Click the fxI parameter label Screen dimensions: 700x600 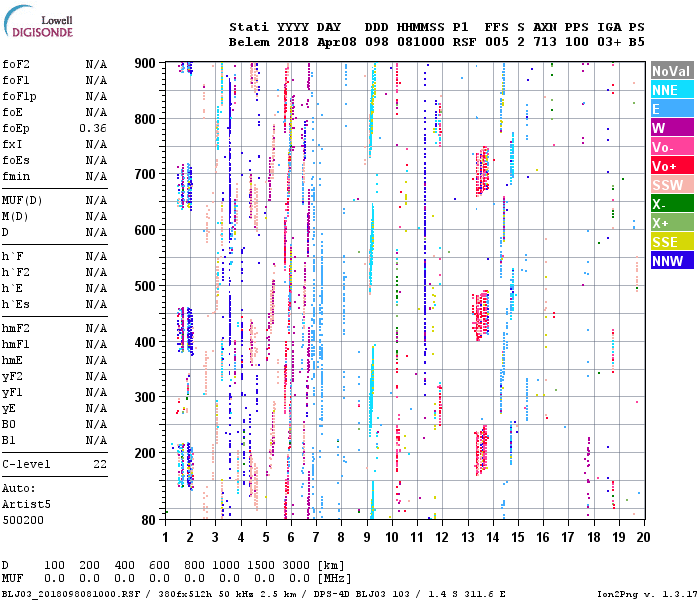coord(12,144)
